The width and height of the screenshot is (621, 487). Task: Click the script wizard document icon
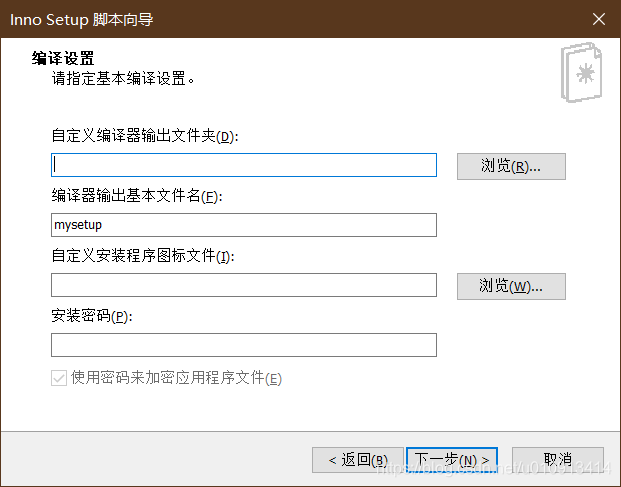click(581, 72)
